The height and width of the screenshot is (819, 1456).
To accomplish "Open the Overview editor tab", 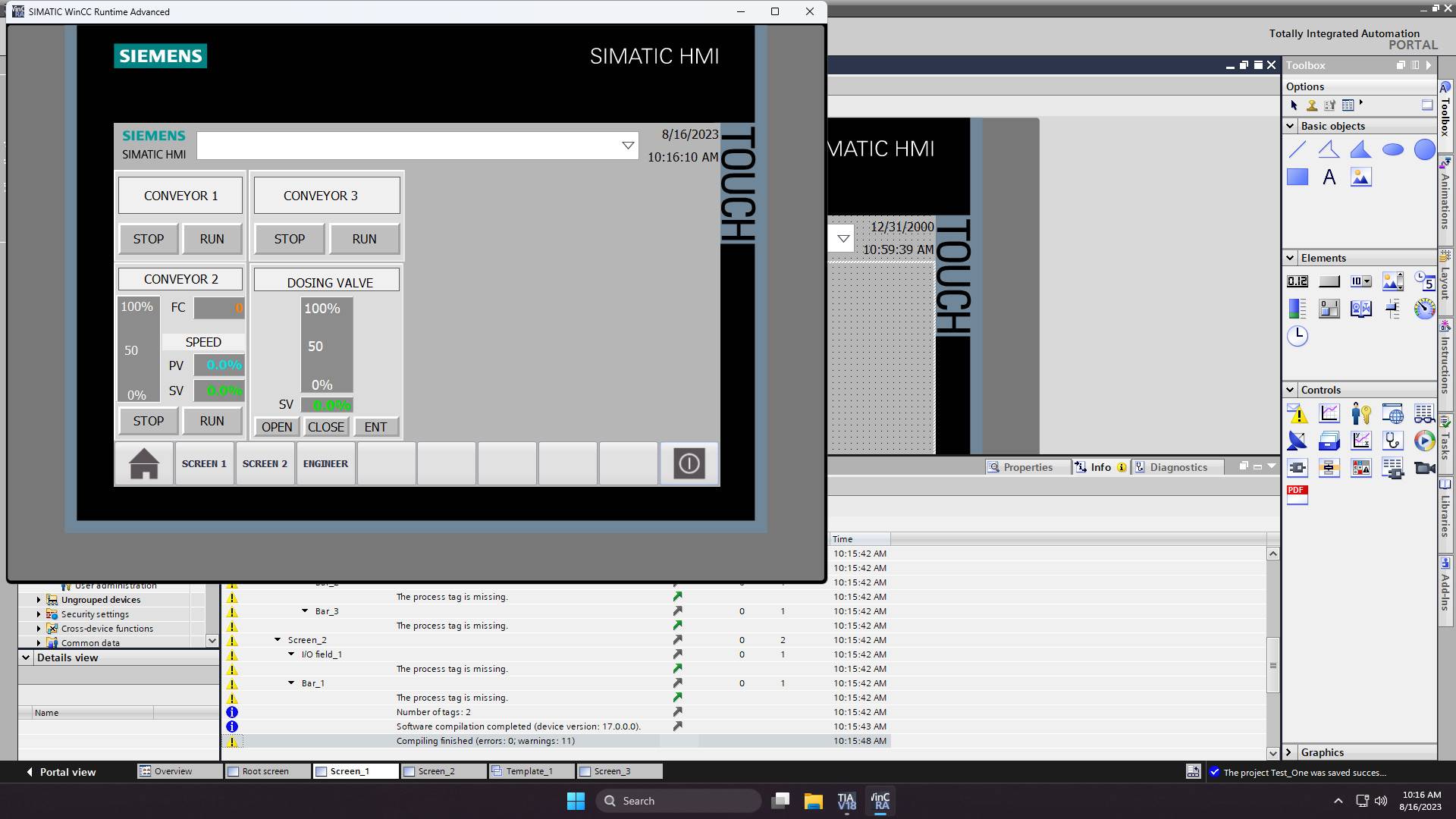I will click(x=180, y=771).
